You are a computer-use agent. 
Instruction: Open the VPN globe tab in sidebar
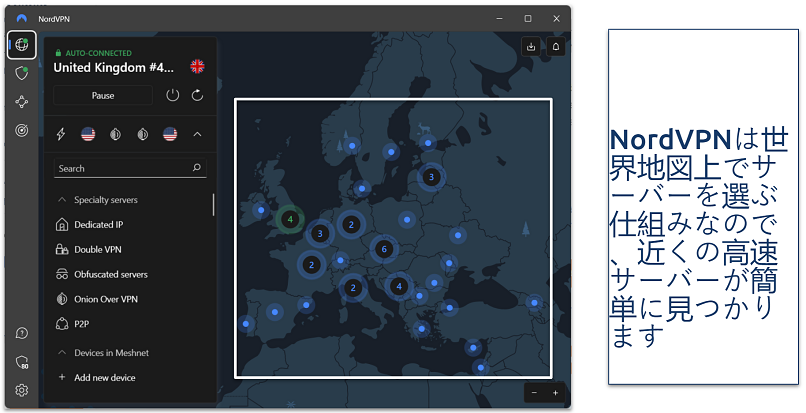(x=21, y=44)
